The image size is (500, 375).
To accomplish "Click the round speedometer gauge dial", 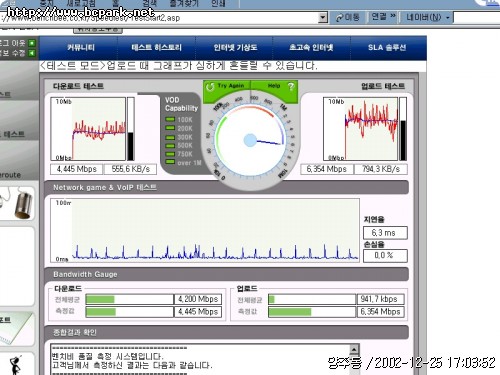I will click(251, 140).
